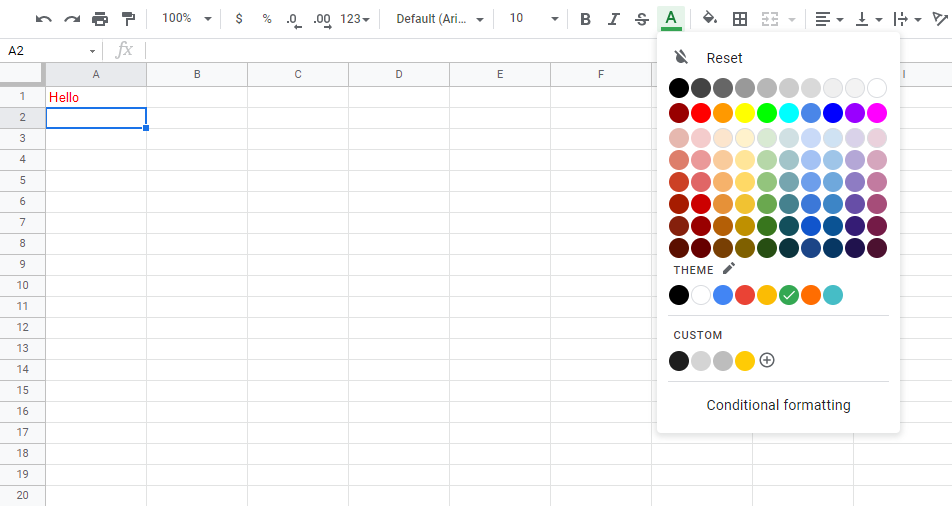Select the Paint format roller
Screen dimensions: 952x506
click(x=128, y=19)
